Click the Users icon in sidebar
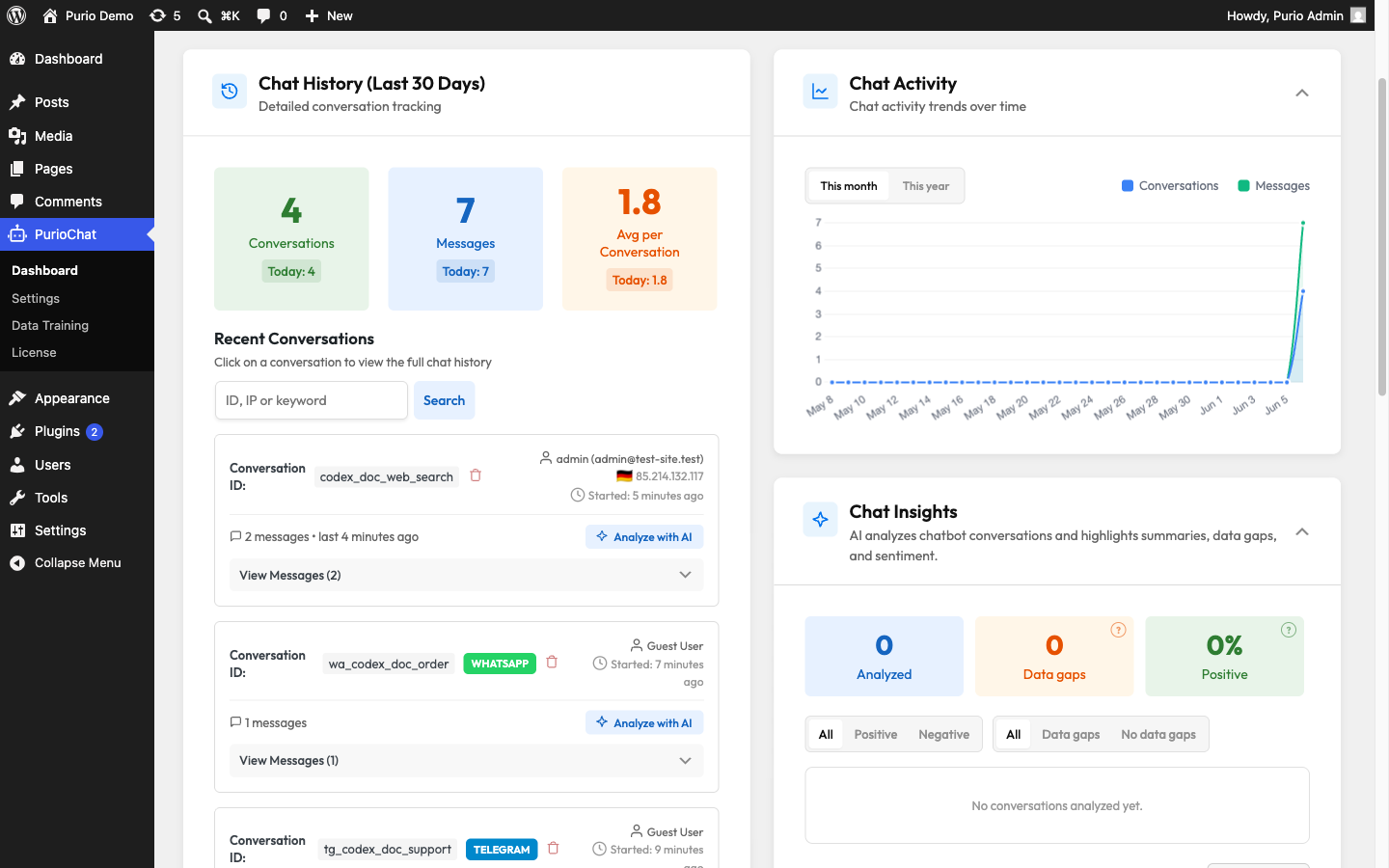This screenshot has height=868, width=1389. (17, 465)
